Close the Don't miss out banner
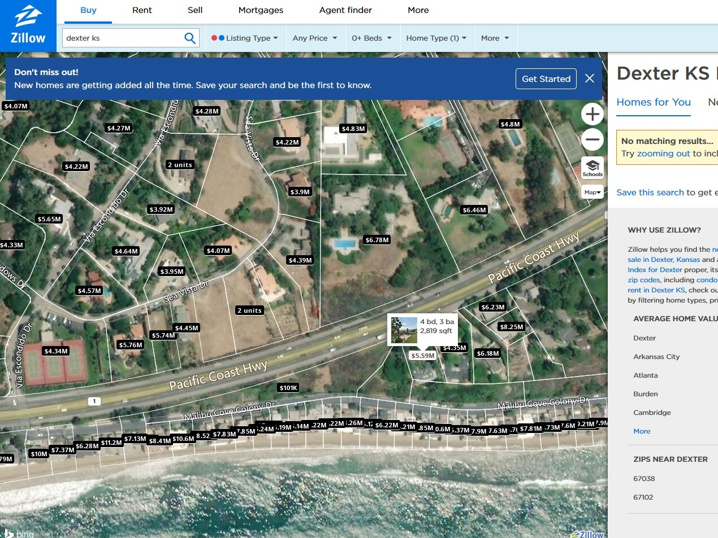Viewport: 718px width, 538px height. click(589, 78)
